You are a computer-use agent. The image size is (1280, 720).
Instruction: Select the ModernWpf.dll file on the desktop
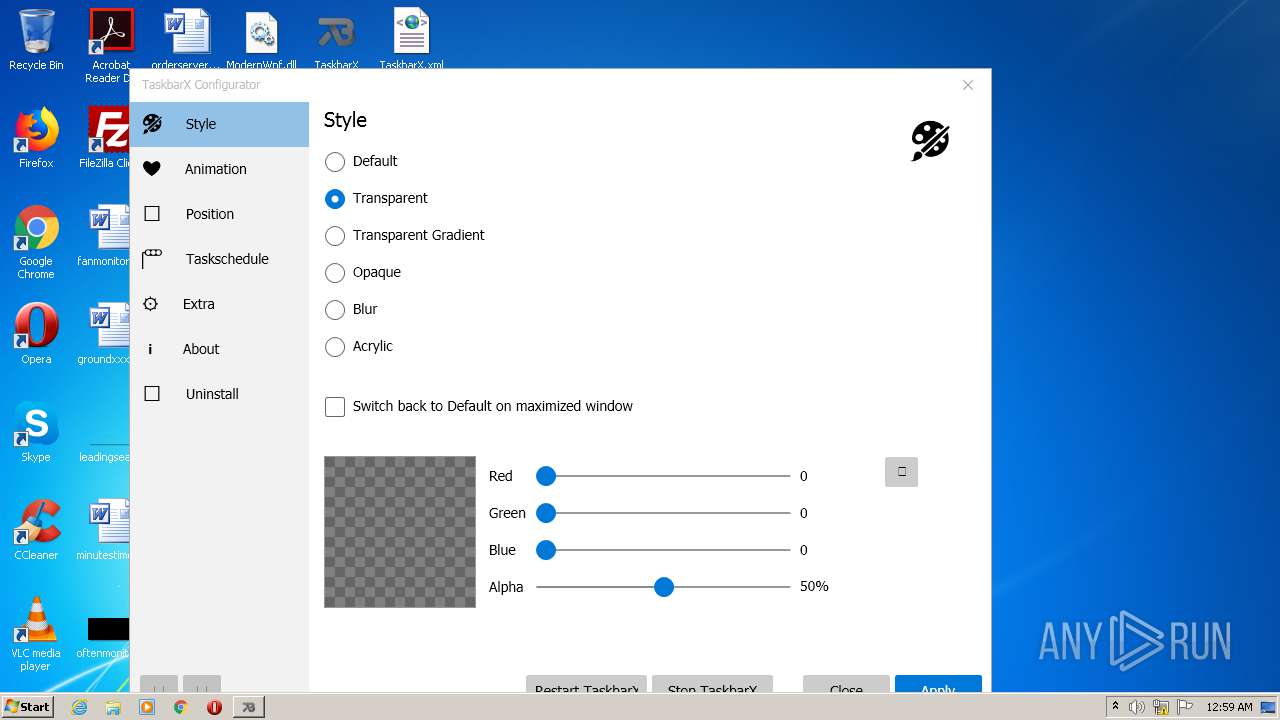point(262,41)
